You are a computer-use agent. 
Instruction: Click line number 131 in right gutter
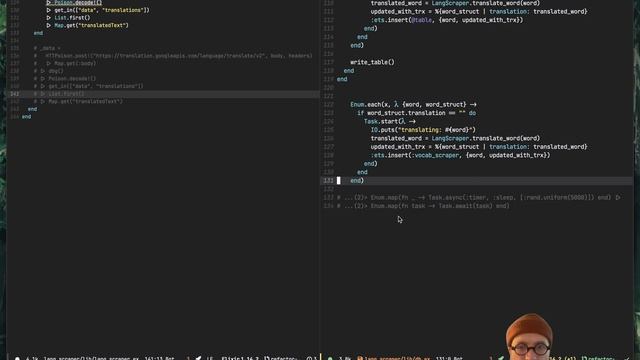click(329, 180)
